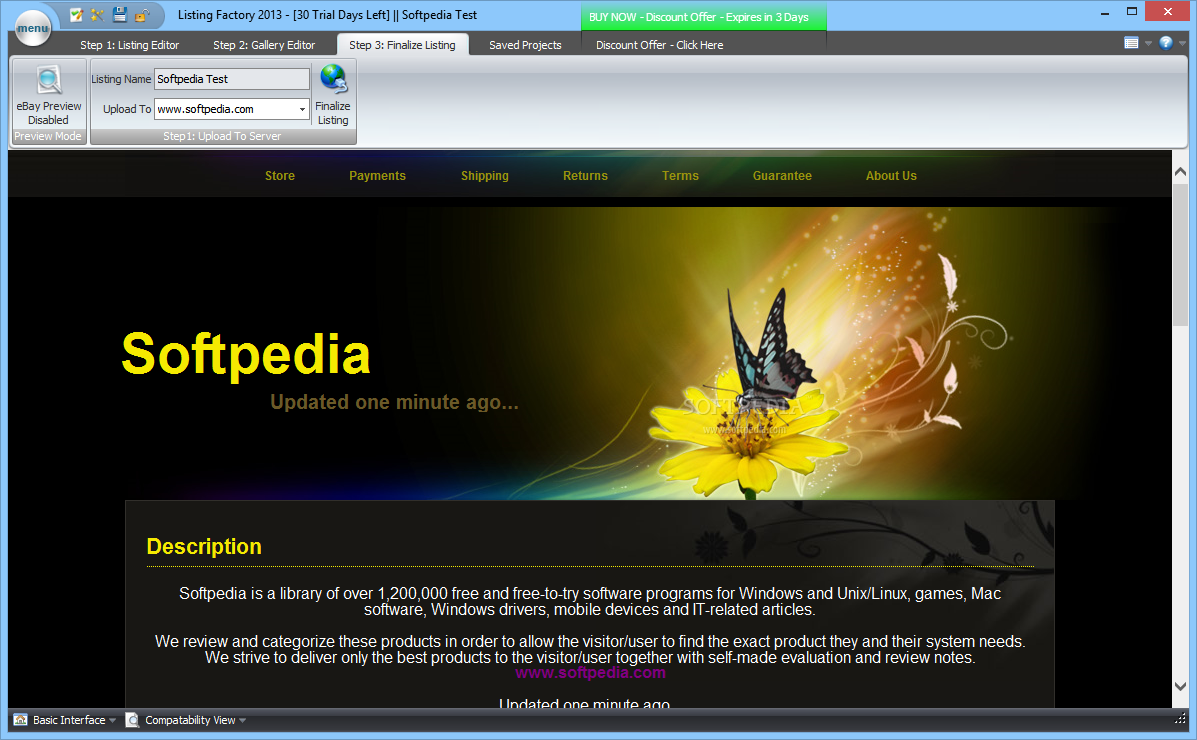Viewport: 1197px width, 740px height.
Task: Click the window list icon near help
Action: pyautogui.click(x=1131, y=43)
